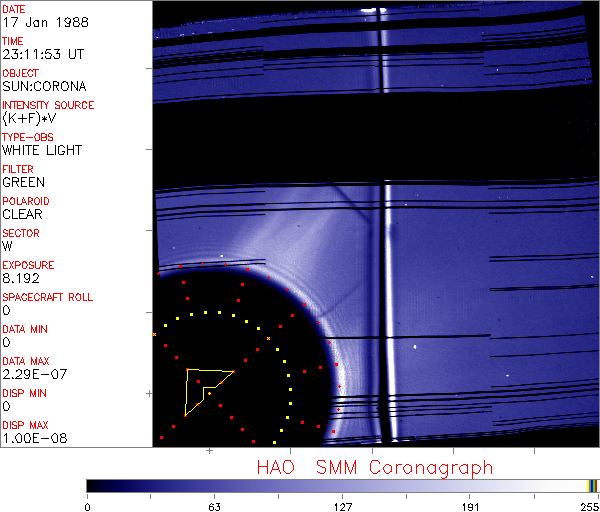Click the 191 tick label under the colorbar
Screen dimensions: 600x512
[x=469, y=505]
